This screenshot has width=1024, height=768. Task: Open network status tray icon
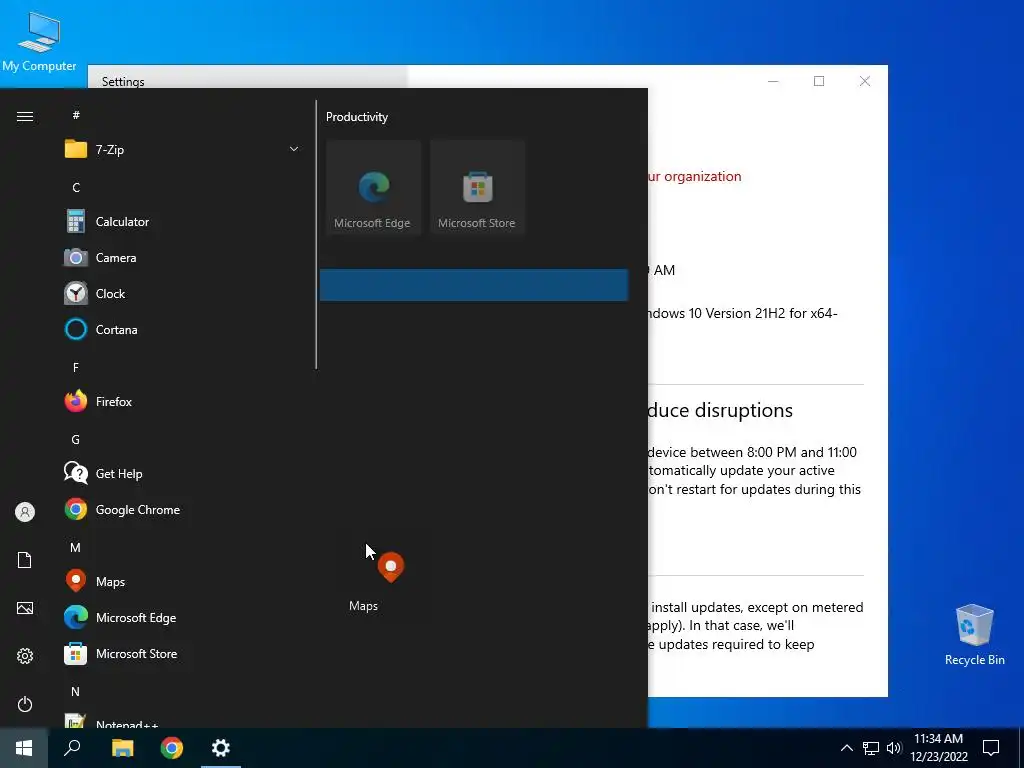[x=871, y=748]
